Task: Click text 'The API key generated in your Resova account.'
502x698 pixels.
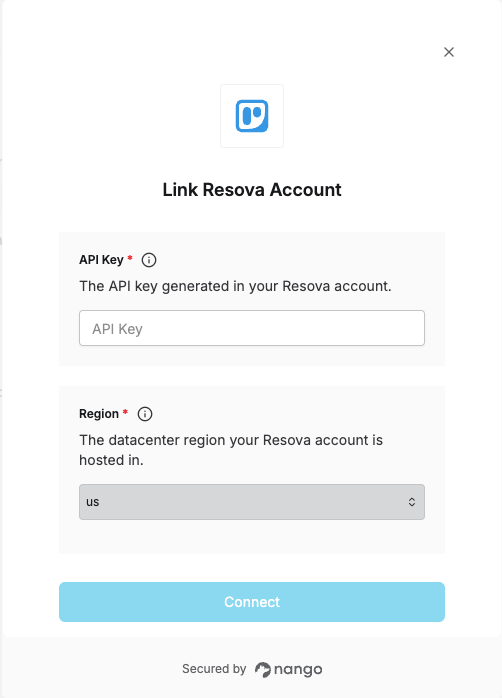Action: 235,286
